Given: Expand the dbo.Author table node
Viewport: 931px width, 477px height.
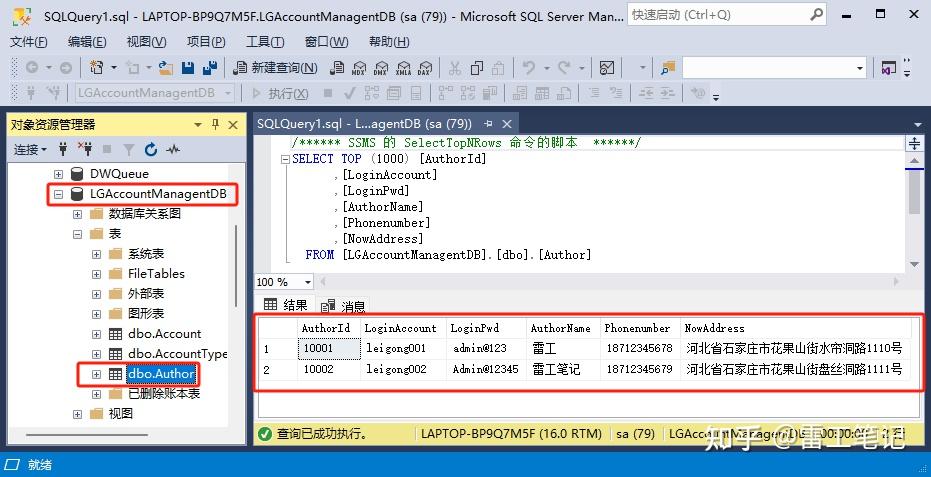Looking at the screenshot, I should pyautogui.click(x=96, y=374).
